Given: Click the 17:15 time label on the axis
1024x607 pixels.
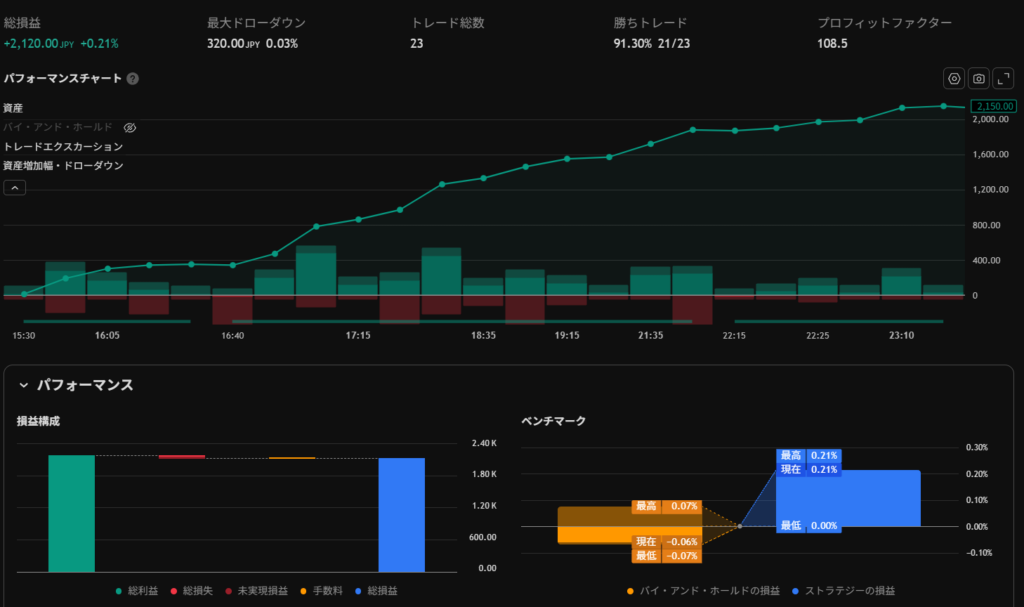Looking at the screenshot, I should (x=358, y=336).
